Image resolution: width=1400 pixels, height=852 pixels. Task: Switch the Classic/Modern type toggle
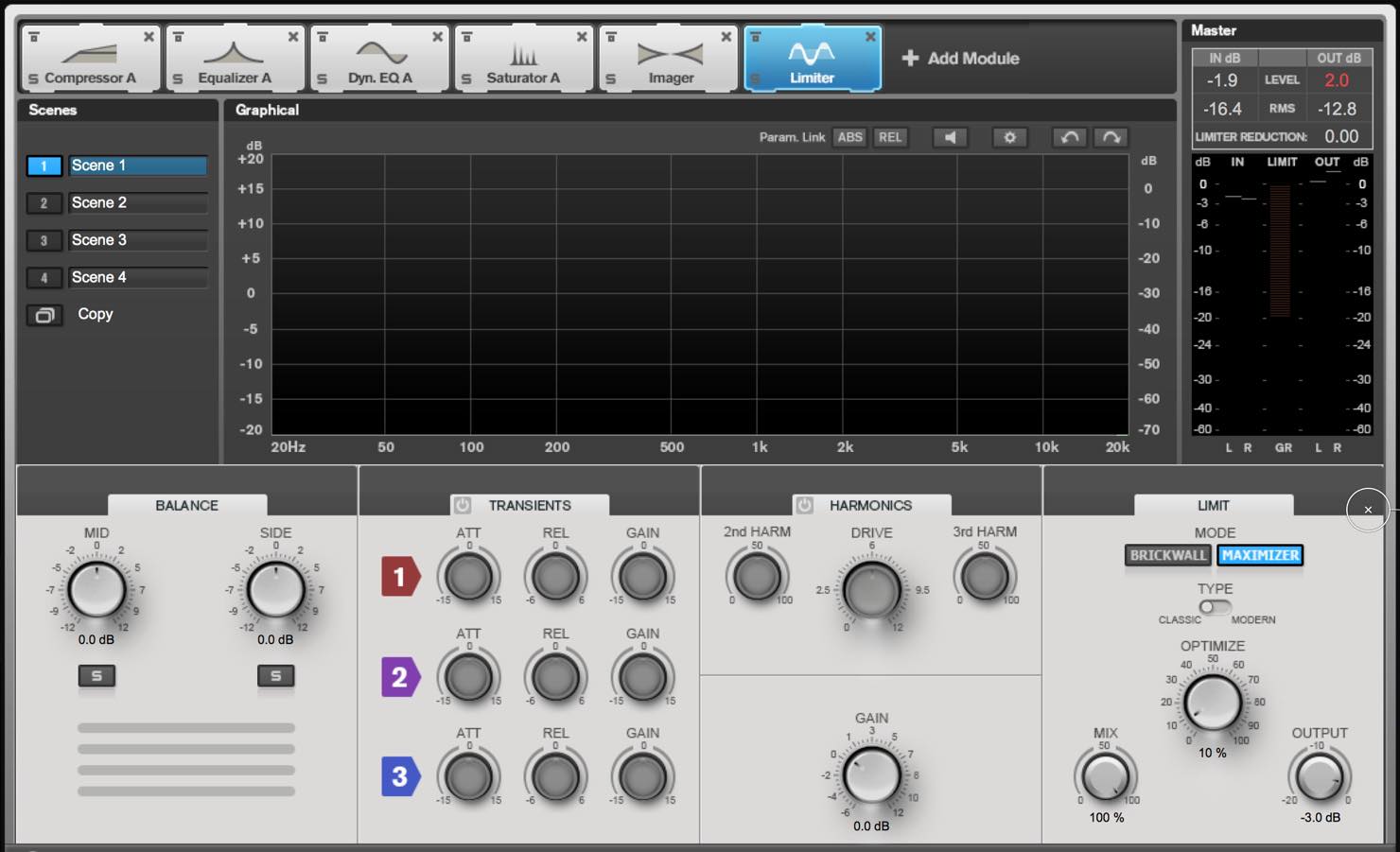click(1215, 606)
